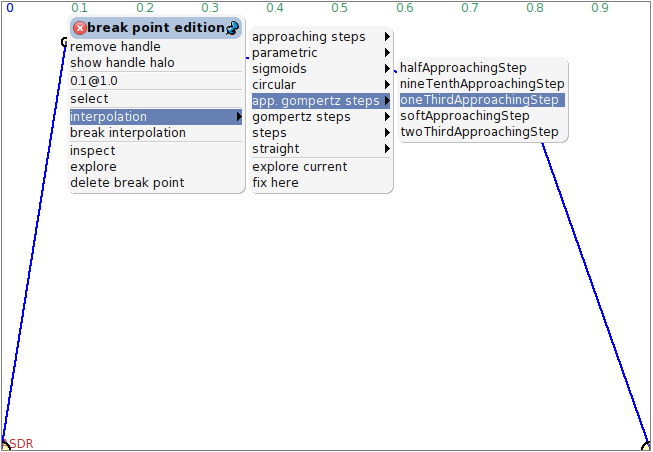This screenshot has height=452, width=653.
Task: Expand the parametric submenu
Action: (x=321, y=53)
